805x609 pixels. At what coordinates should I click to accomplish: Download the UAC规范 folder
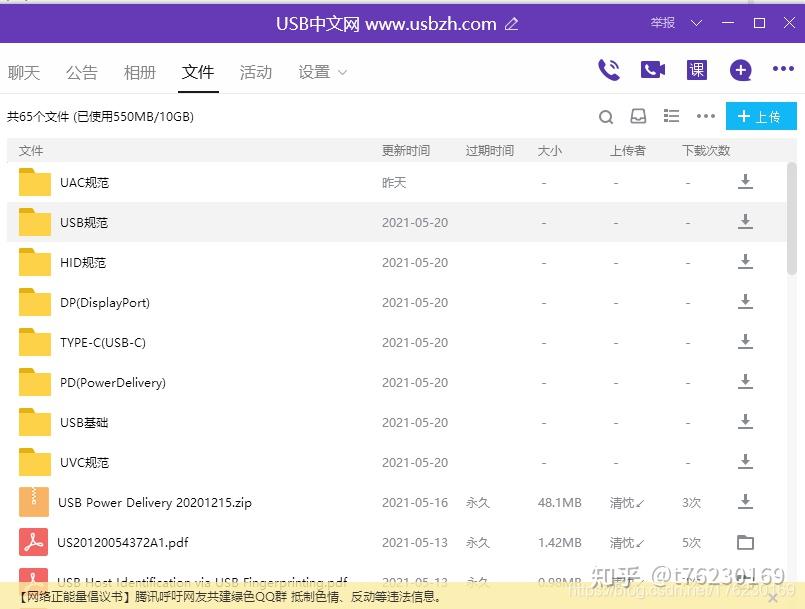745,182
